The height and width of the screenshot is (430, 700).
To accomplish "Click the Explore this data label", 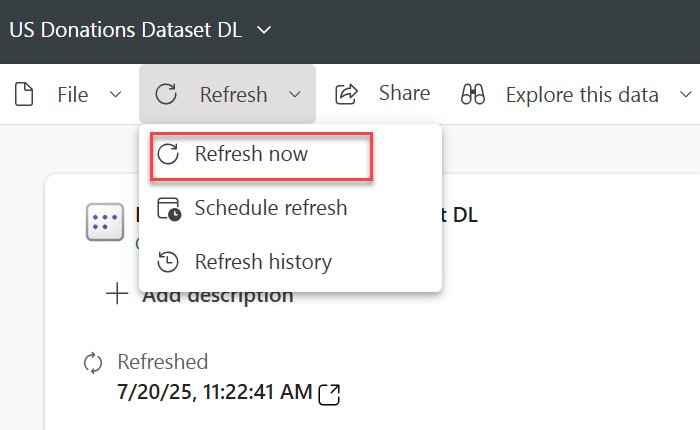I will [x=582, y=95].
